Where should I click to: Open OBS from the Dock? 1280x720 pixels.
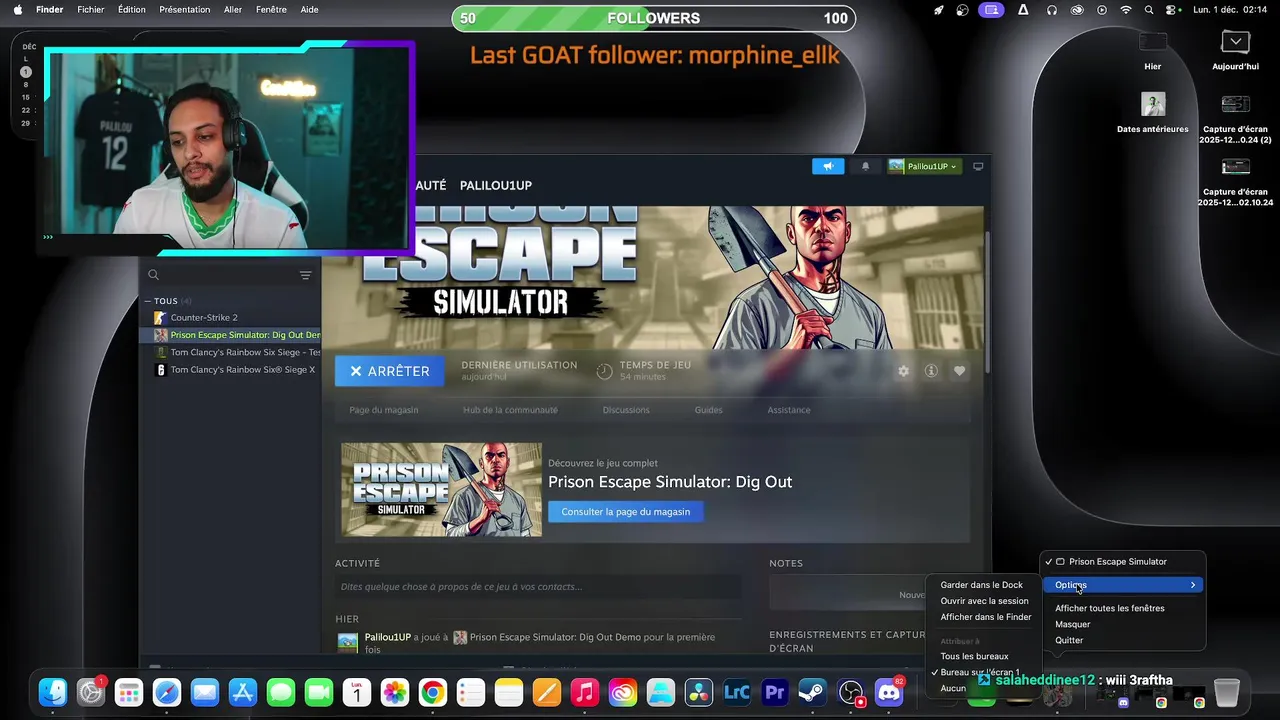point(851,692)
